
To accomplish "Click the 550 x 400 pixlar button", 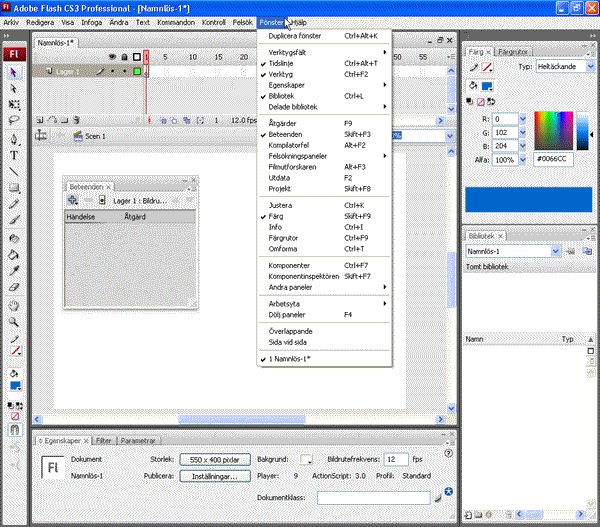I will (x=213, y=460).
